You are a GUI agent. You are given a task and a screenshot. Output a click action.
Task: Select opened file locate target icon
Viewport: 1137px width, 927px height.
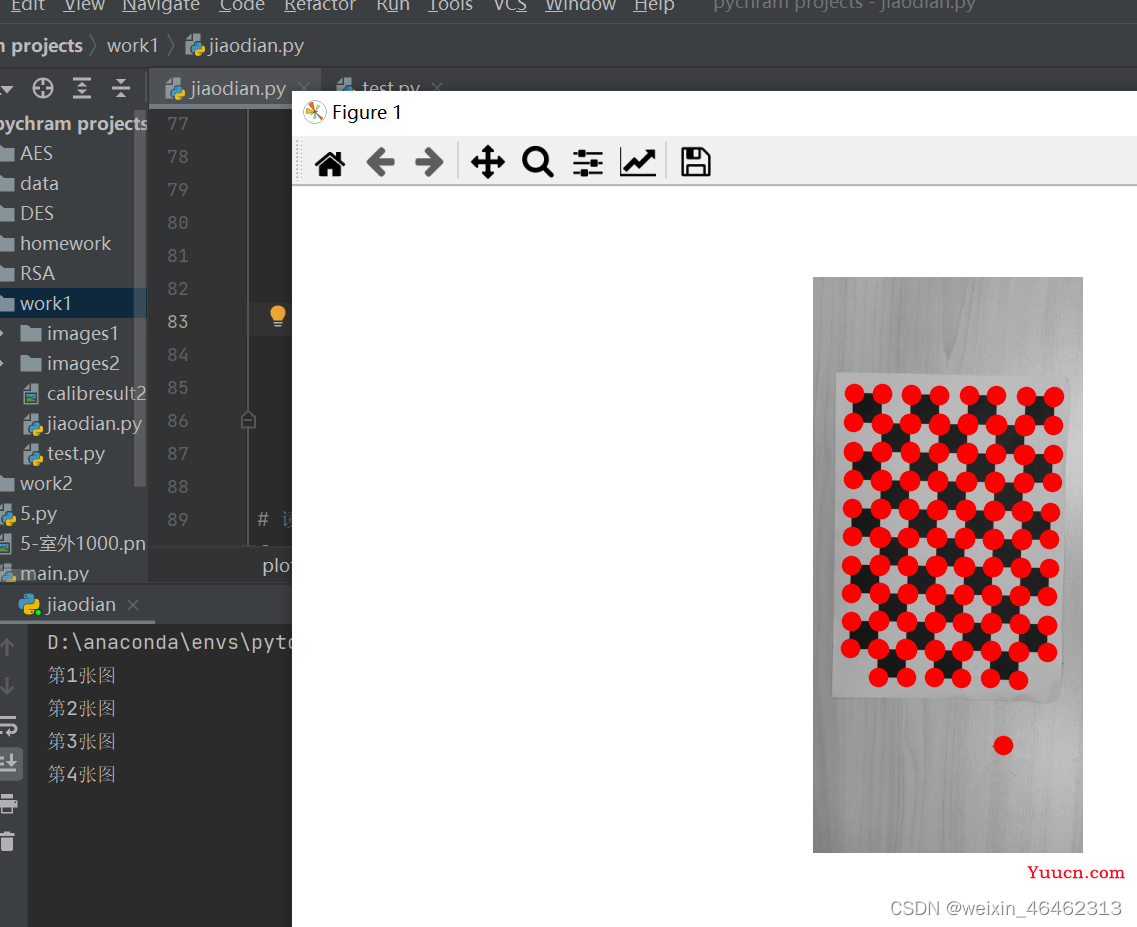click(43, 88)
